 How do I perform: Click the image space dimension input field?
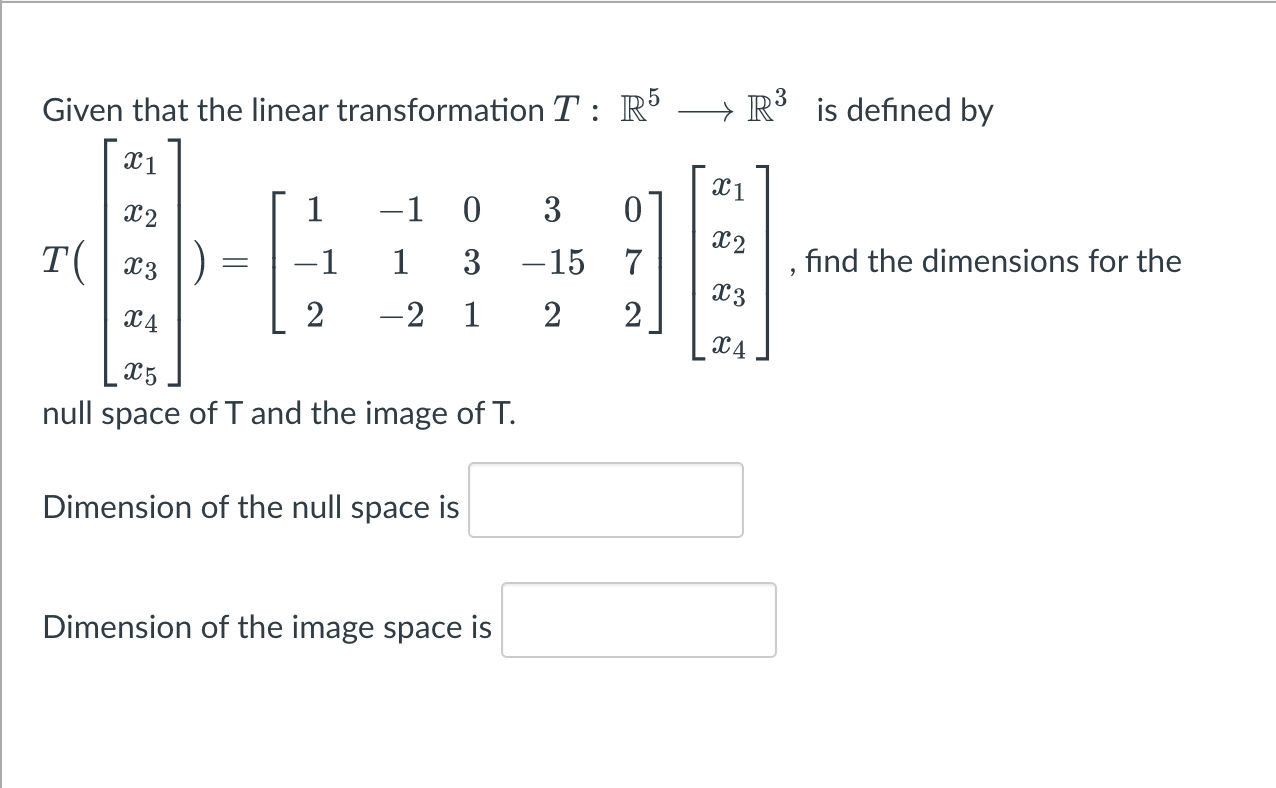(638, 620)
